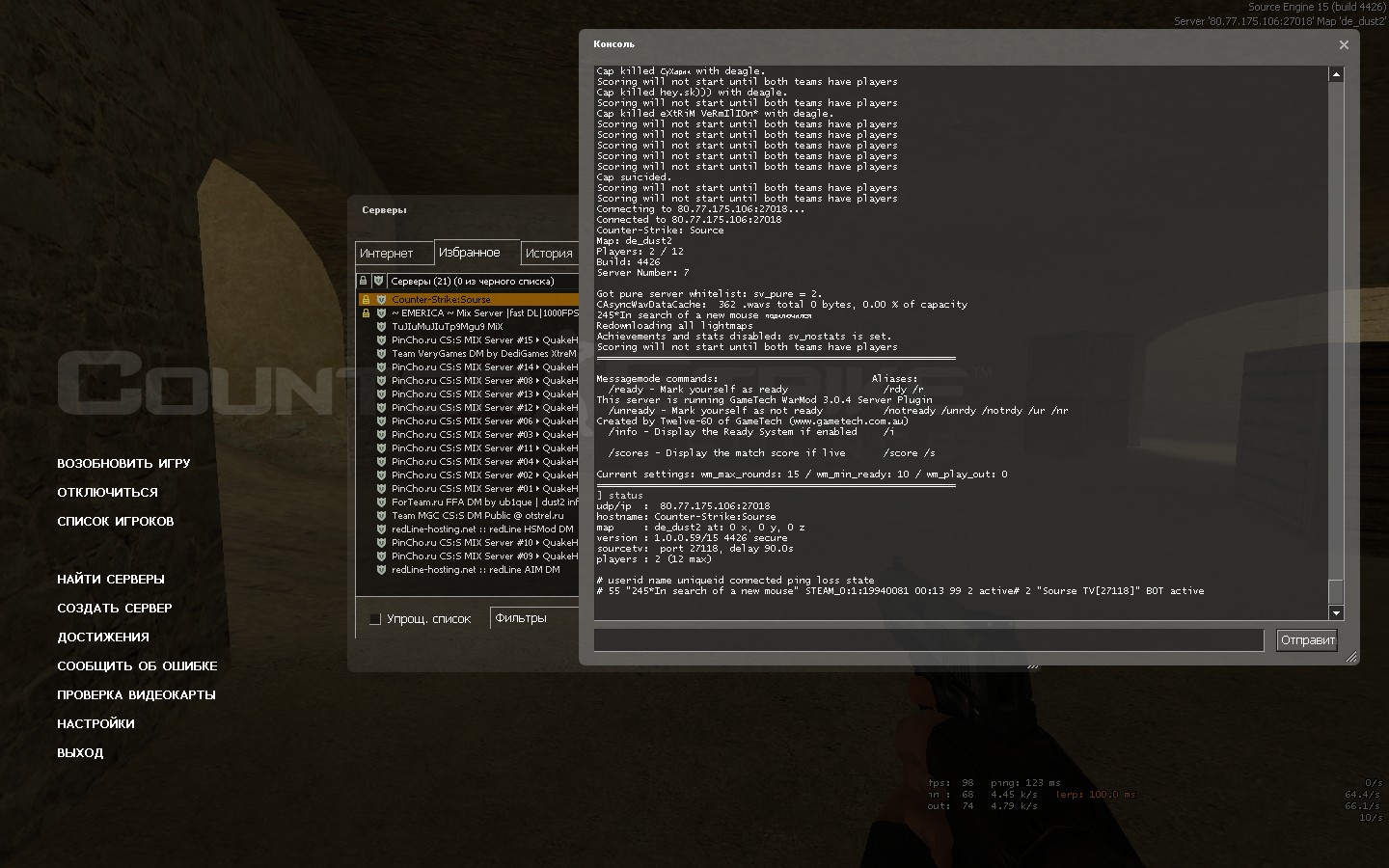Click the shield icon beside TuJIuMuJIuTp9Mgu9 MiX

coord(381,327)
